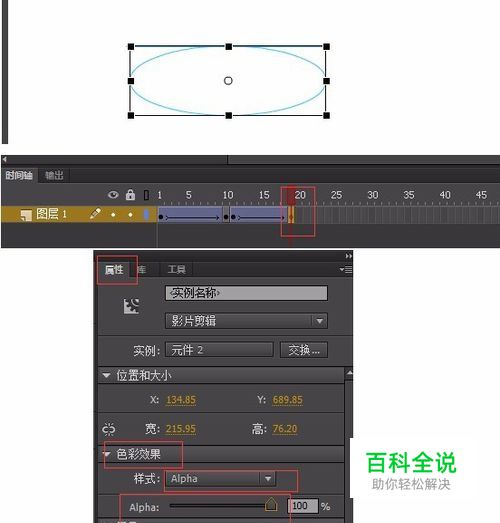
Task: Click the Y value 689.85
Action: click(288, 400)
